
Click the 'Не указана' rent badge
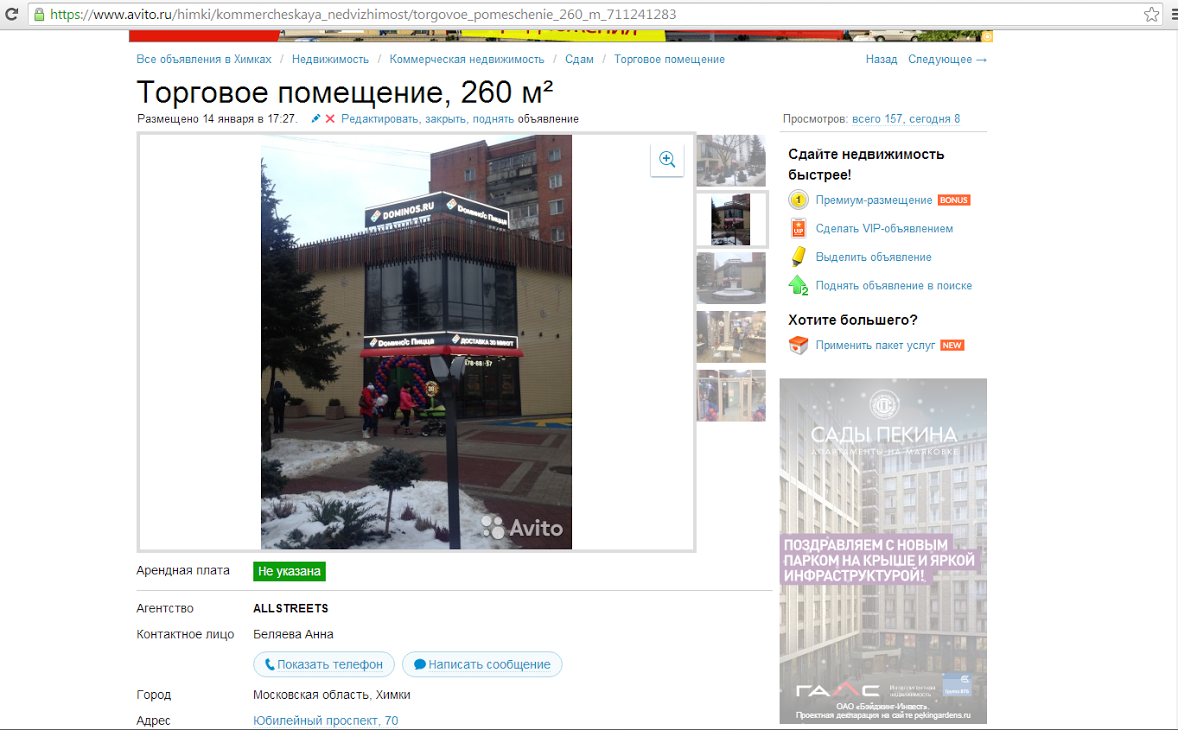click(x=289, y=572)
